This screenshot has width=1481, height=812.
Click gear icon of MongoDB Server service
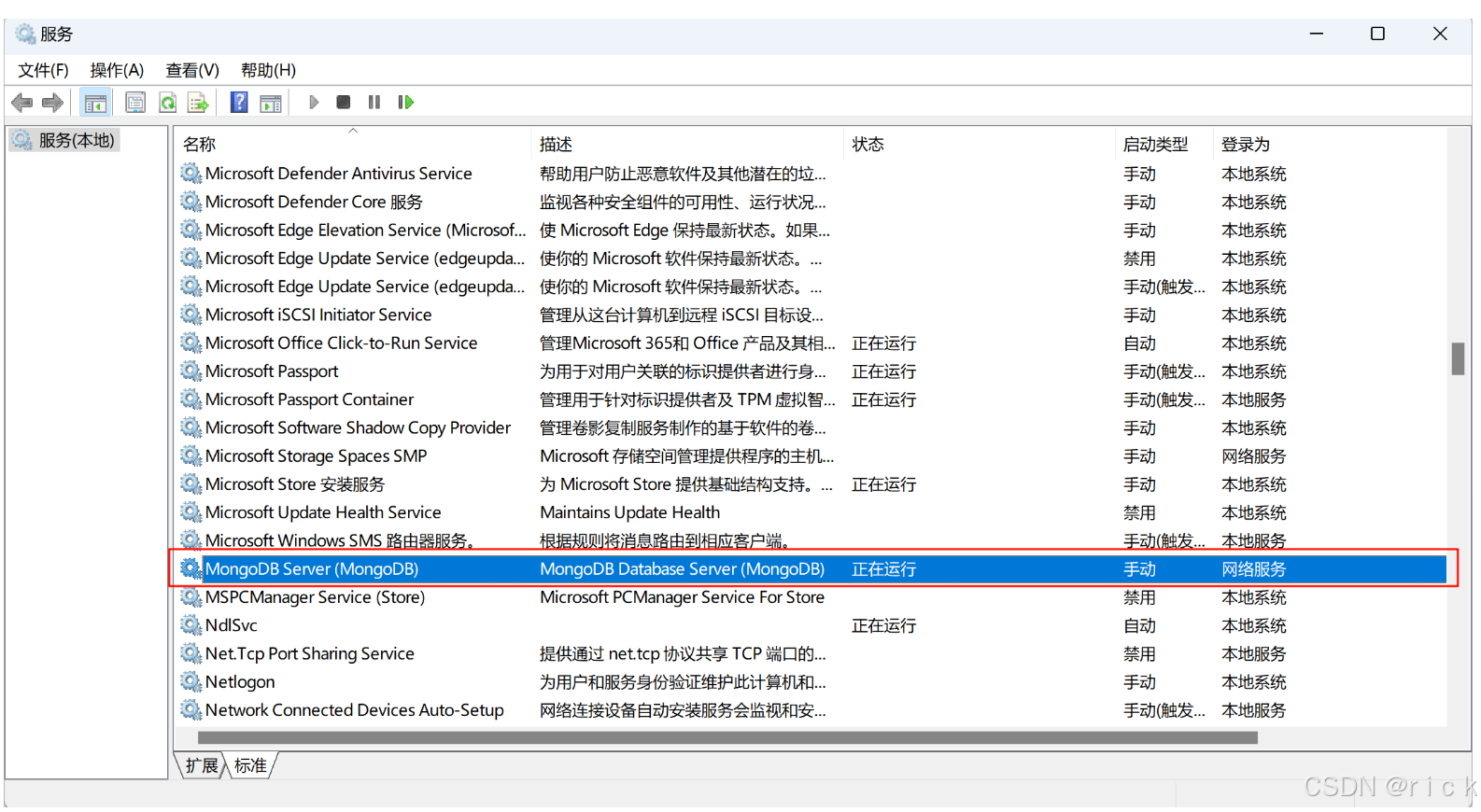coord(191,568)
